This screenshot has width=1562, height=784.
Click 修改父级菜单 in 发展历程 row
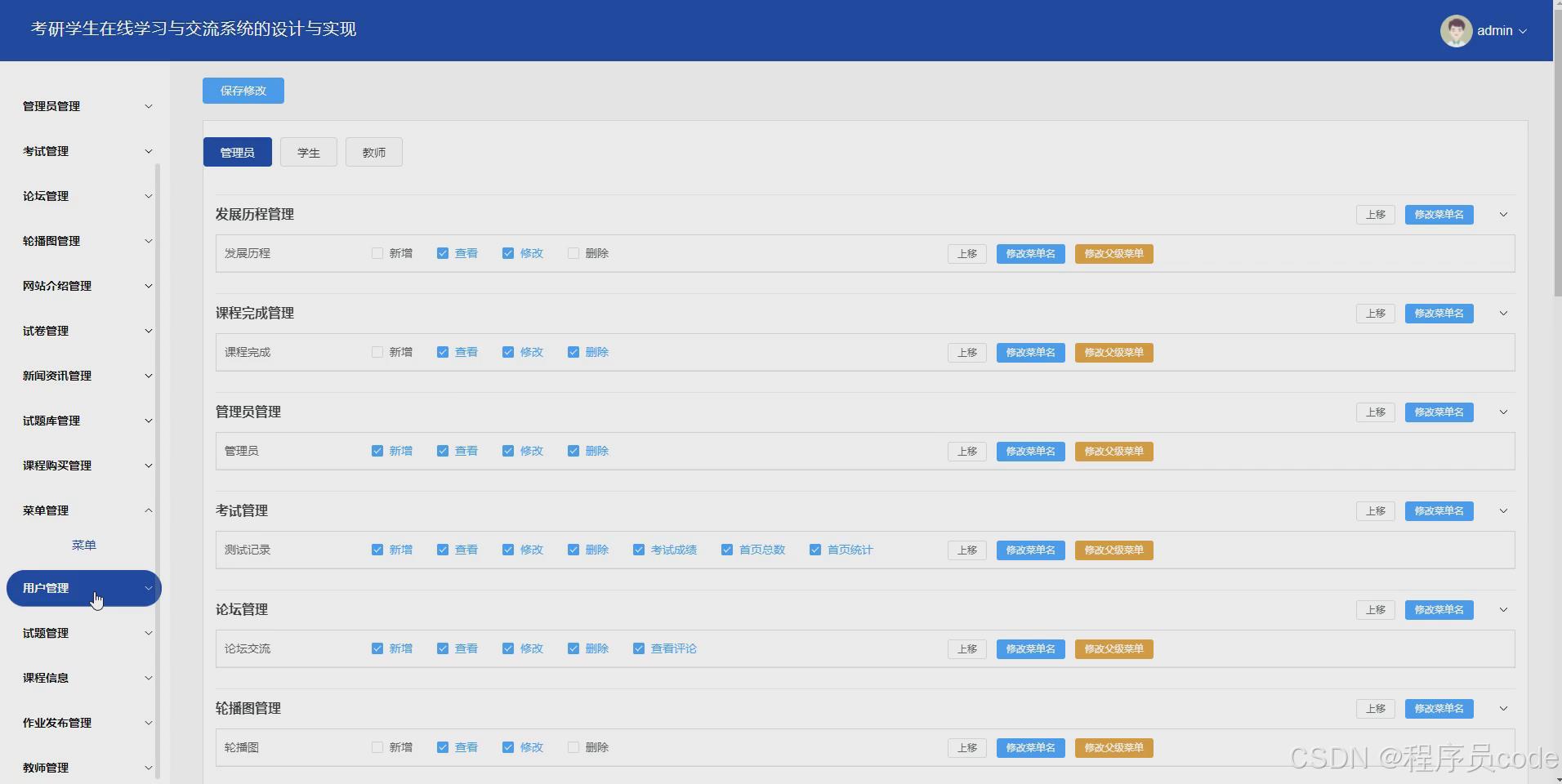1114,254
